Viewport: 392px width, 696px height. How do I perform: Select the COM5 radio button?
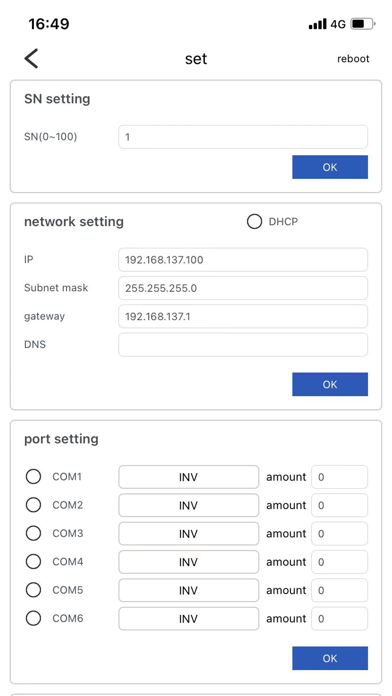[x=33, y=590]
